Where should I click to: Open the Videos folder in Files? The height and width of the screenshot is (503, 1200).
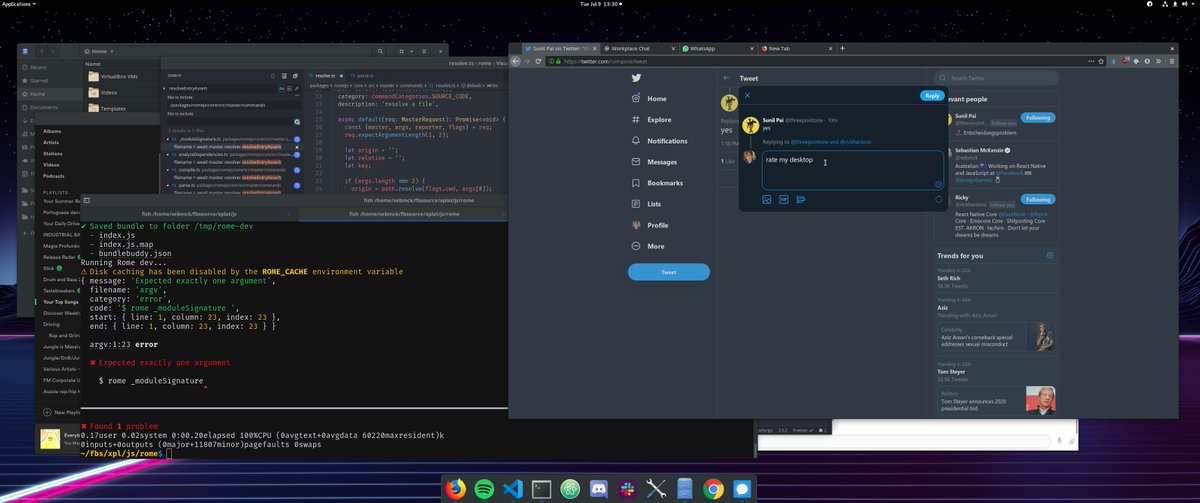tap(101, 92)
